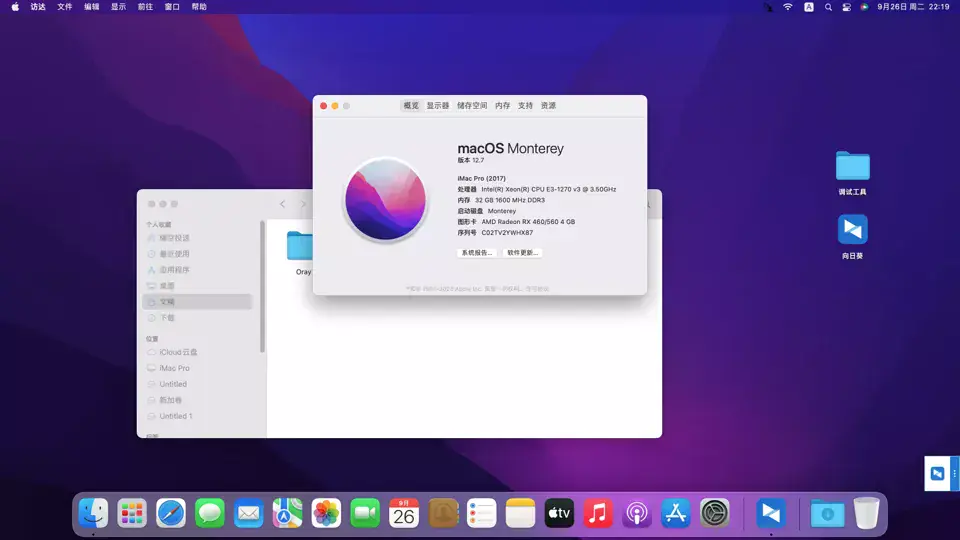Click the 软件更新... button
Image resolution: width=960 pixels, height=540 pixels.
tap(522, 253)
